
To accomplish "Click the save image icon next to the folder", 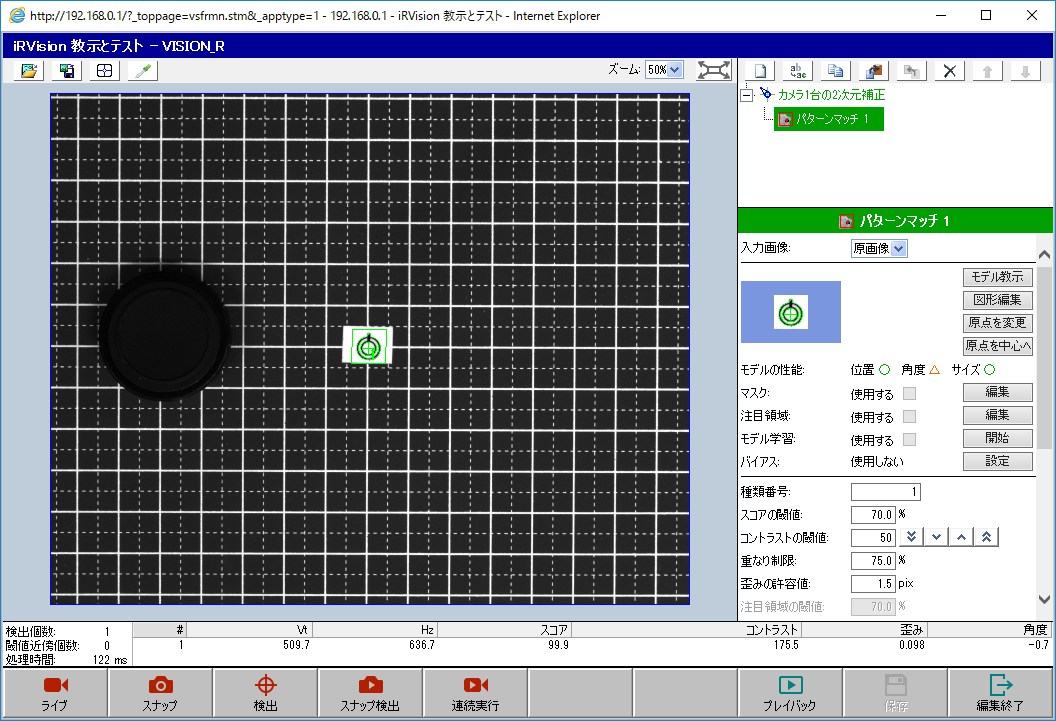I will pyautogui.click(x=67, y=70).
